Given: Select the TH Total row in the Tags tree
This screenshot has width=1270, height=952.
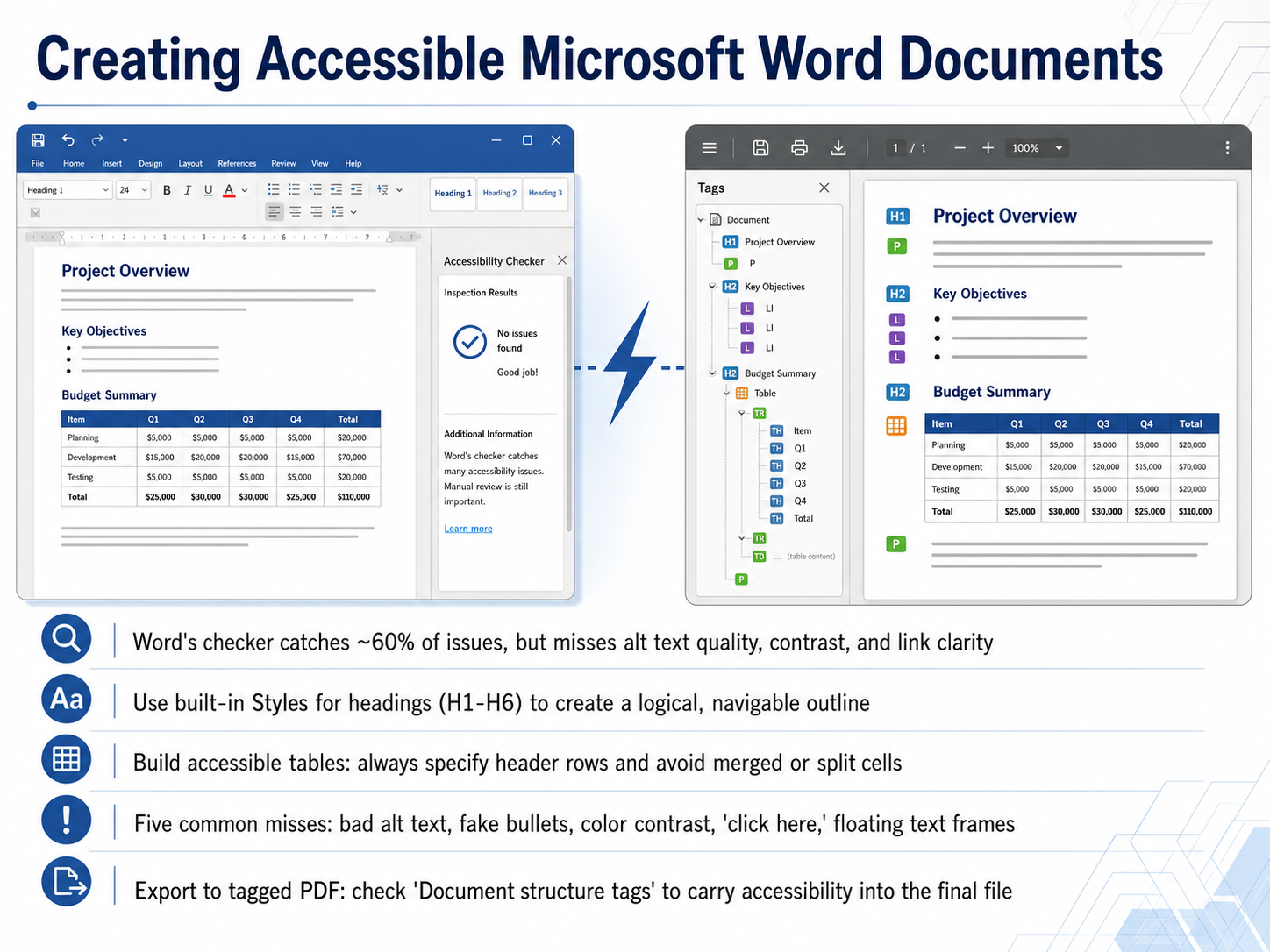Looking at the screenshot, I should [792, 519].
